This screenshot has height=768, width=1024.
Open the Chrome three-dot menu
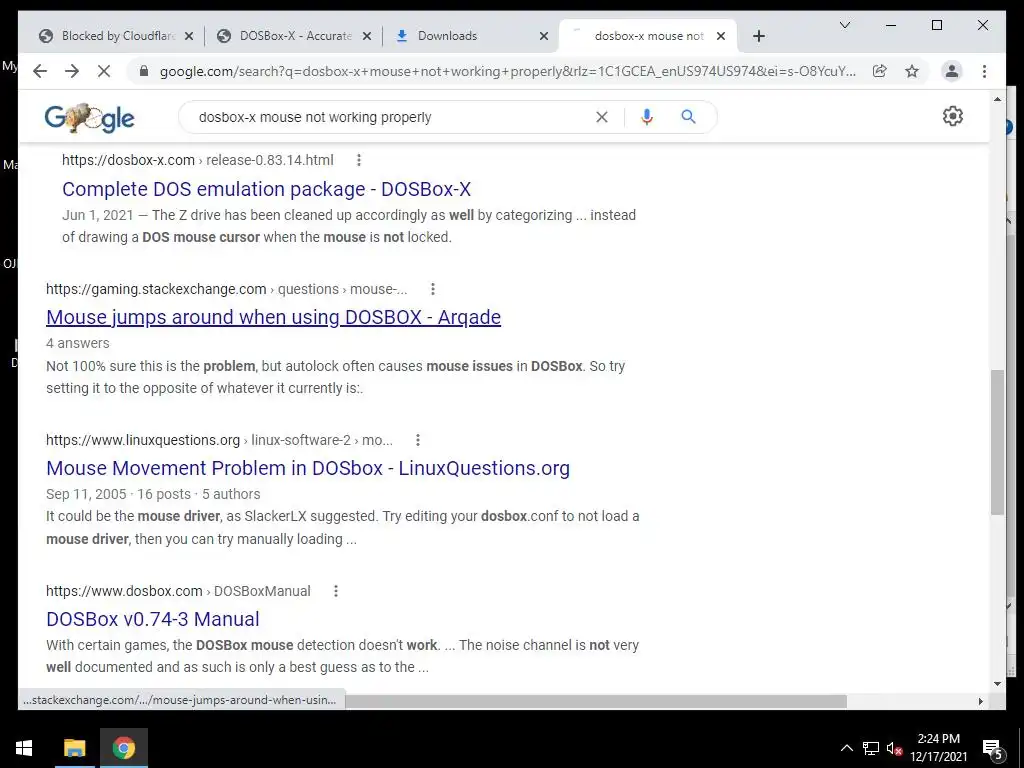coord(984,71)
